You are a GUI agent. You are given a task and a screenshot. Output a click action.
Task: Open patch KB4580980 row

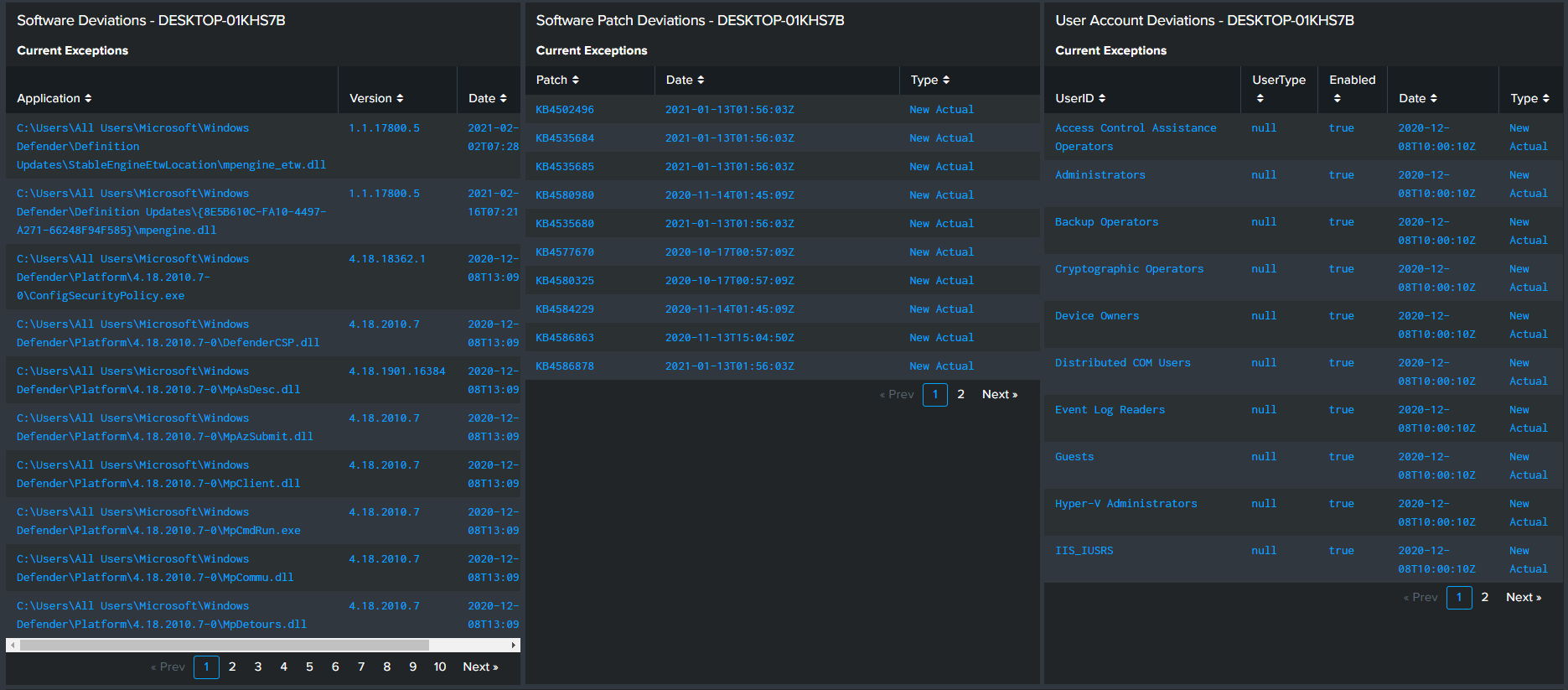point(783,195)
